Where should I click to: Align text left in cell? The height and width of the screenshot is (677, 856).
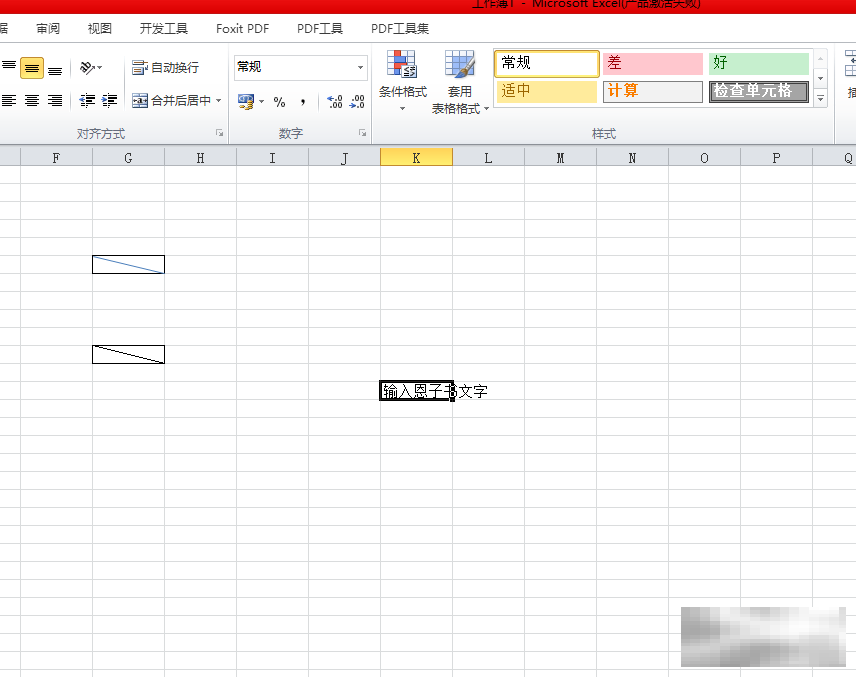9,100
